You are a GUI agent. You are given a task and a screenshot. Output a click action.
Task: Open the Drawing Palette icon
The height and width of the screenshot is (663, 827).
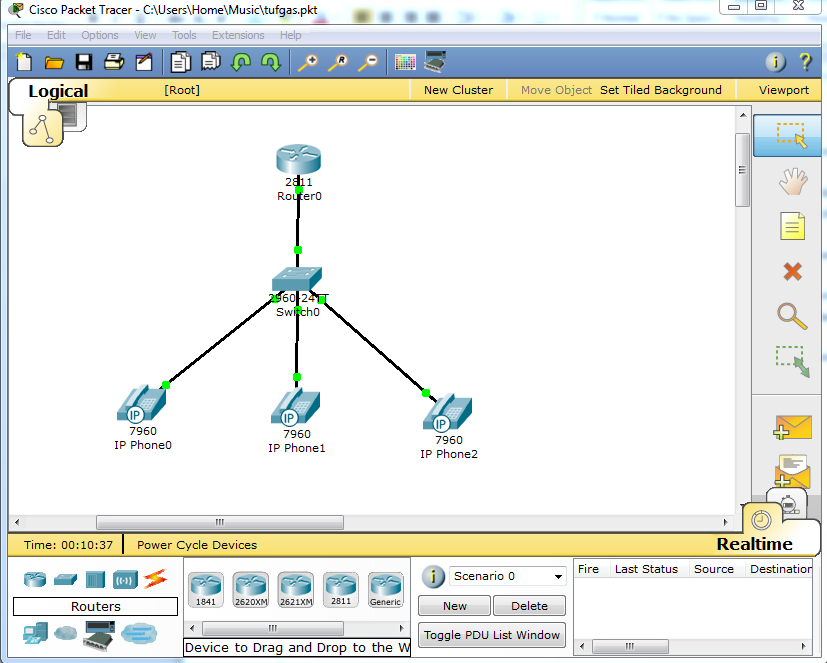point(405,63)
